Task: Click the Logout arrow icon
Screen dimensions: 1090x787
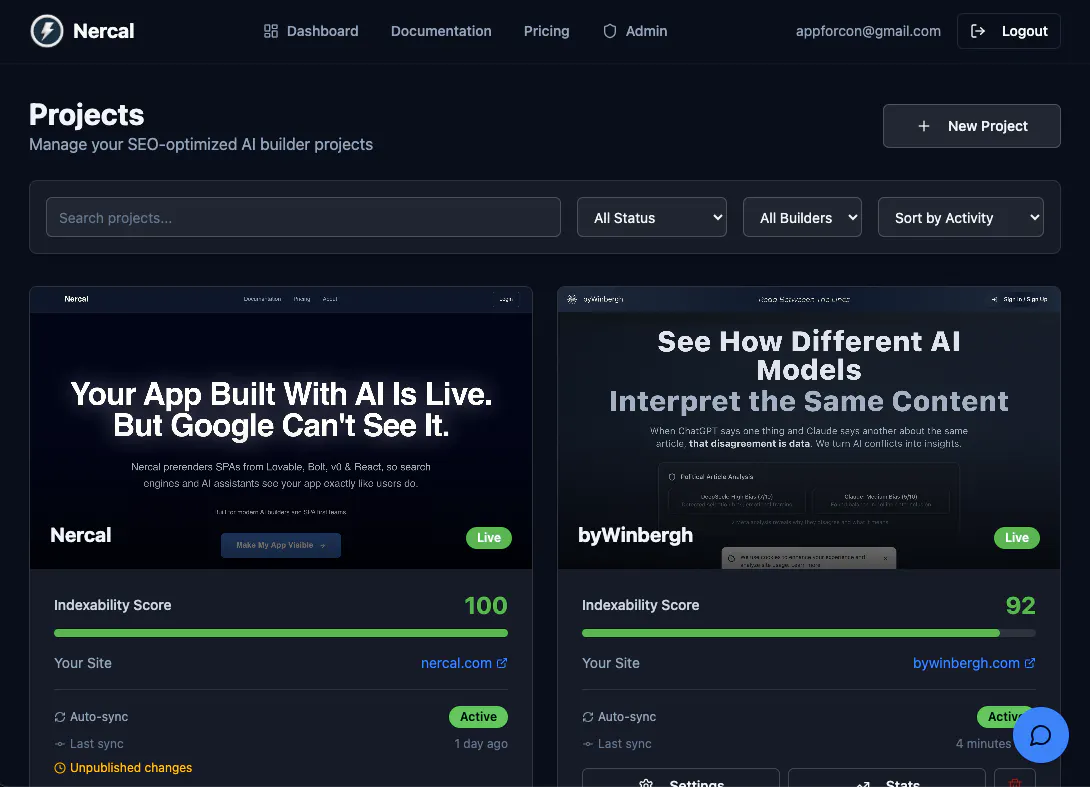Action: [x=977, y=31]
